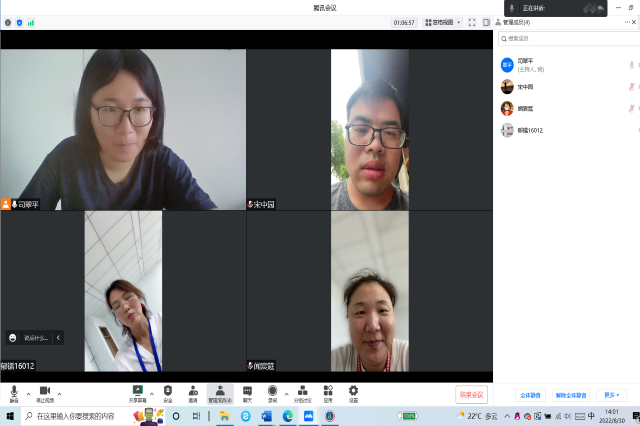Open the security shield options
Image resolution: width=640 pixels, height=426 pixels.
pyautogui.click(x=168, y=392)
